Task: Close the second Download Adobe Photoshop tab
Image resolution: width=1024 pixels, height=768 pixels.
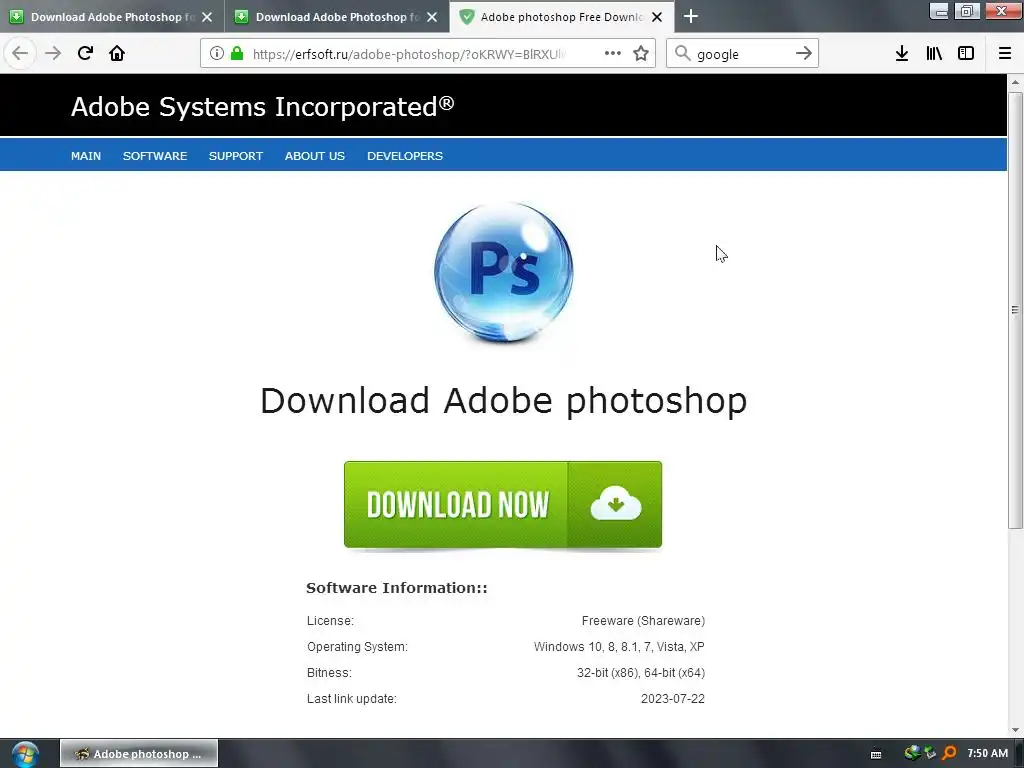Action: point(432,17)
